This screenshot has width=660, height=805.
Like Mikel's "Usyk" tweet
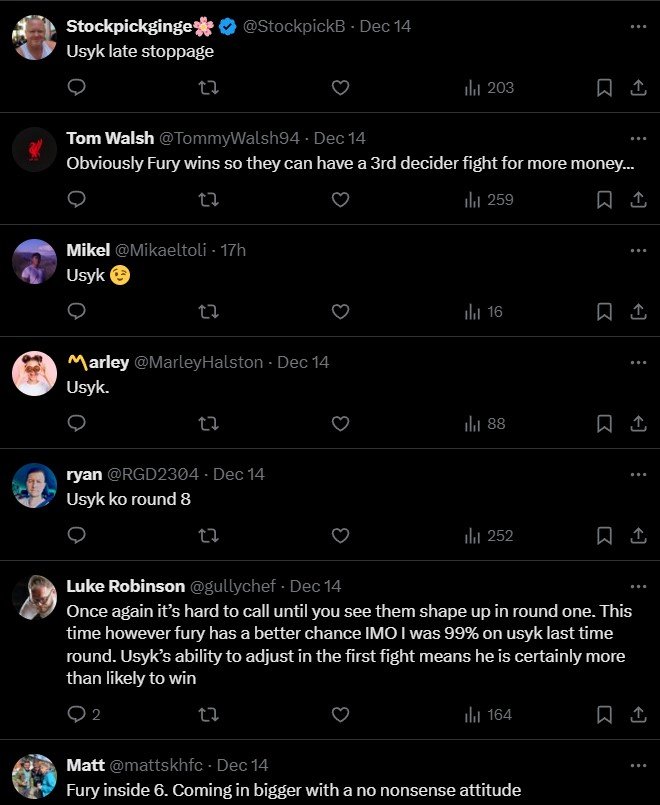pos(340,312)
